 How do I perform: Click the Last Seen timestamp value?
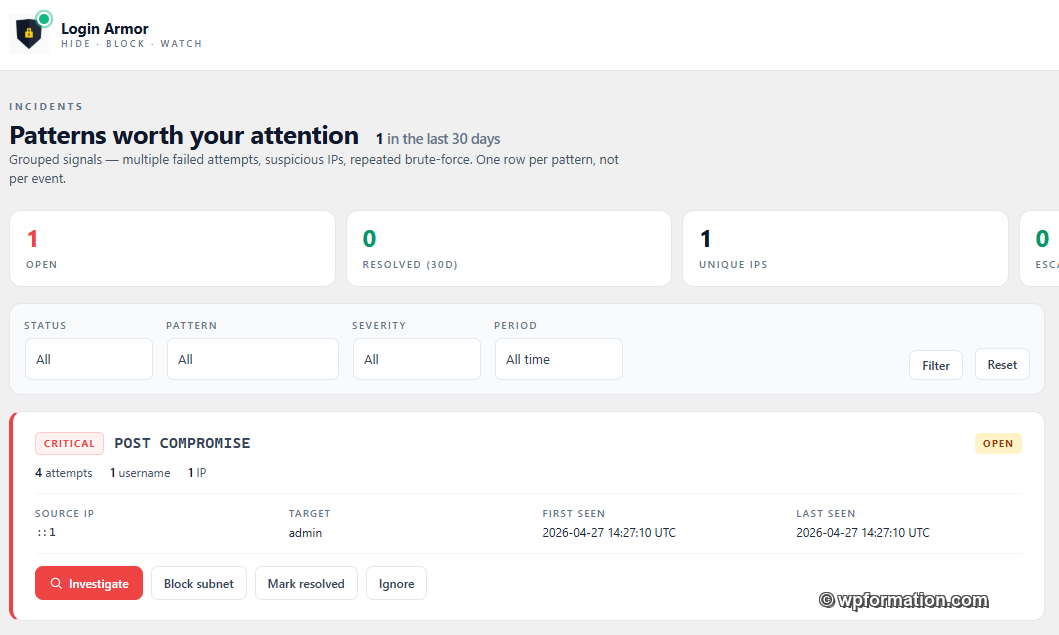[862, 532]
